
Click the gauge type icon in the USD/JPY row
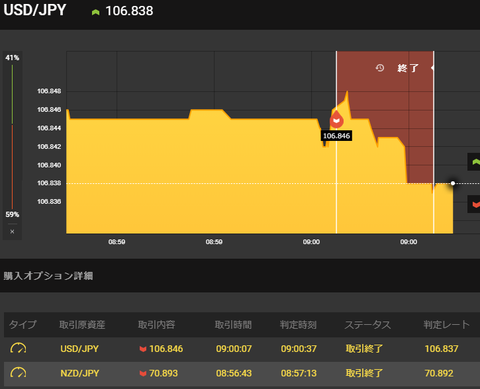[18, 349]
